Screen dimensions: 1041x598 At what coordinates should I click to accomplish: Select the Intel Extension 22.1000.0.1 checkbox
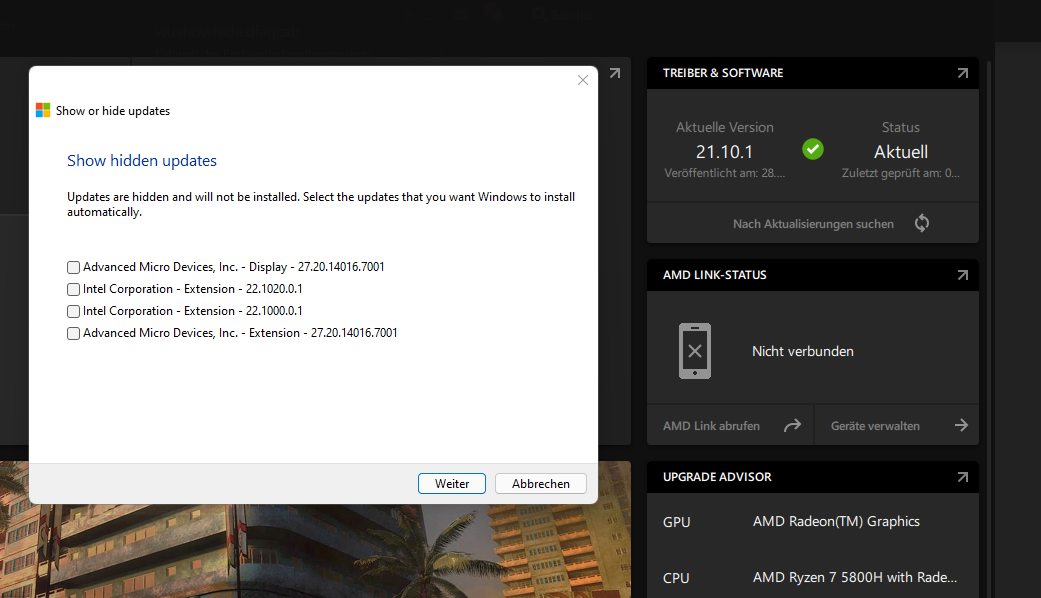73,311
